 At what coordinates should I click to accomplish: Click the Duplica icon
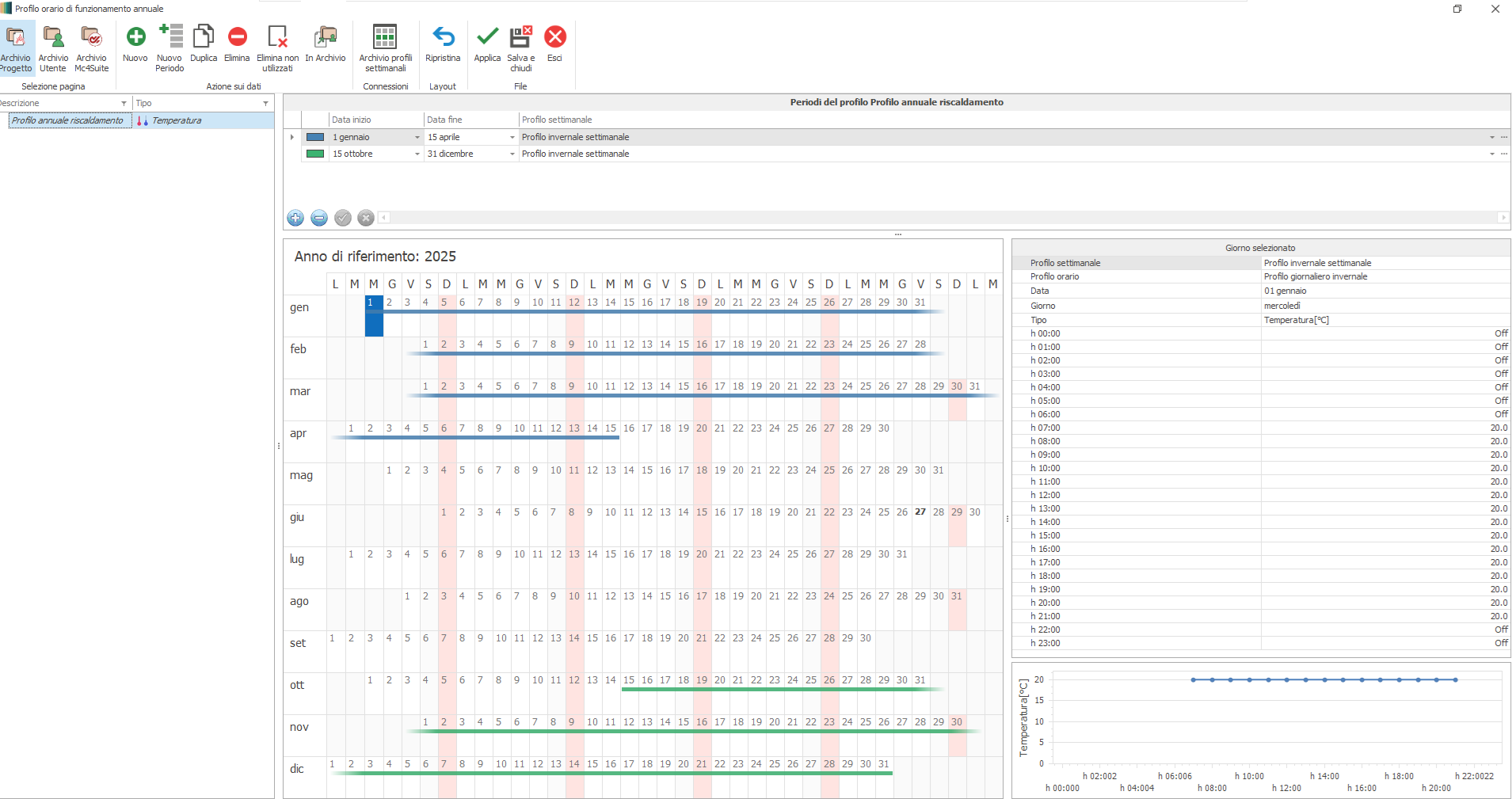pos(204,37)
